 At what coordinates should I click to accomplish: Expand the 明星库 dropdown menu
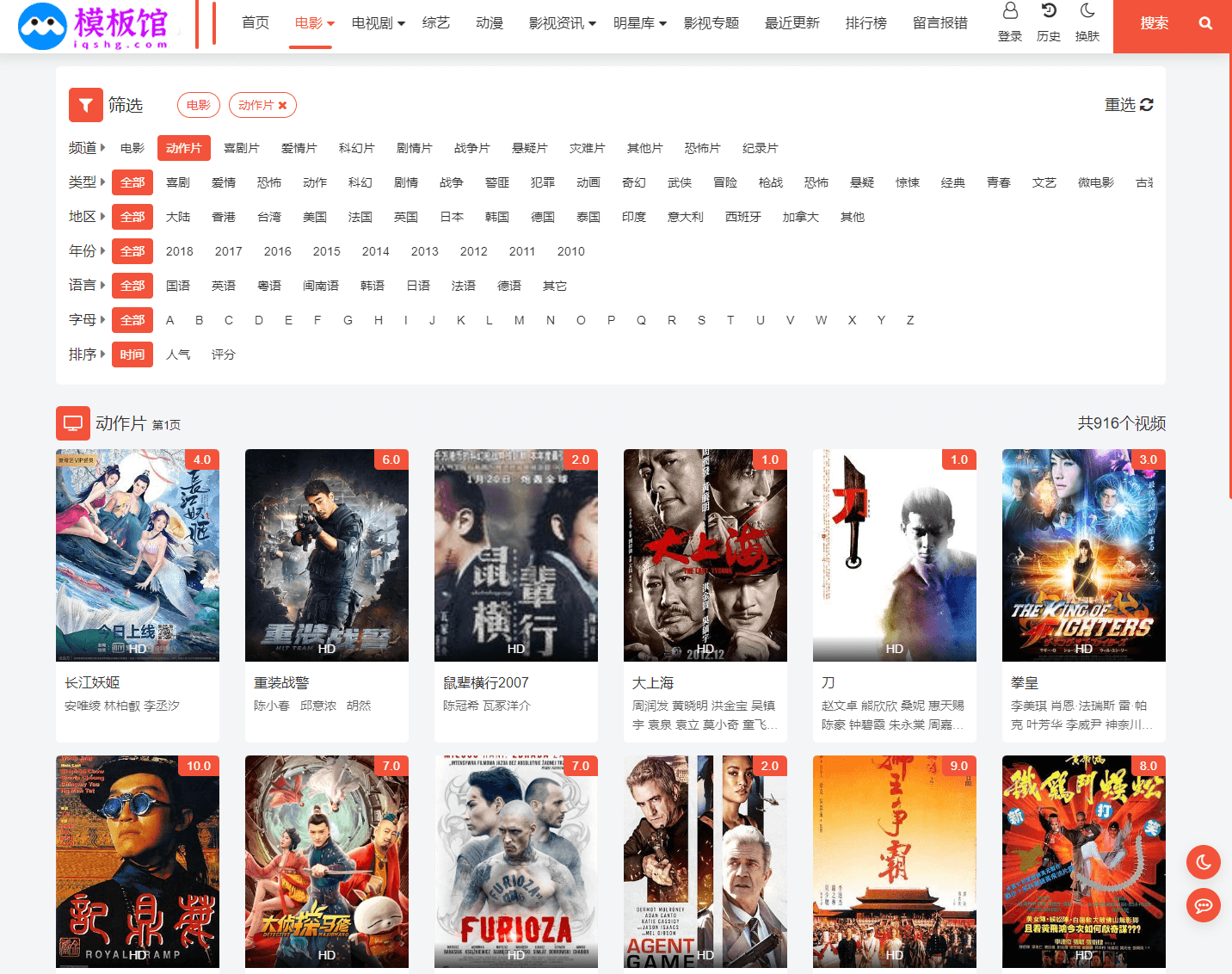click(639, 23)
